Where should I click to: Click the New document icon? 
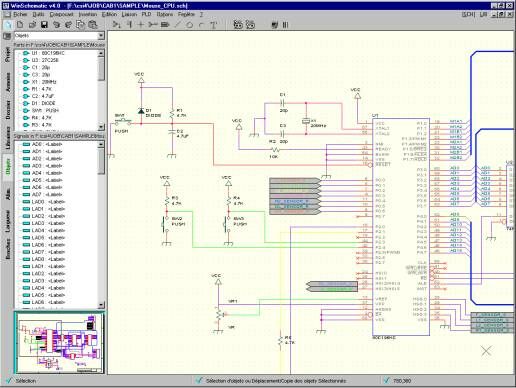click(x=20, y=25)
